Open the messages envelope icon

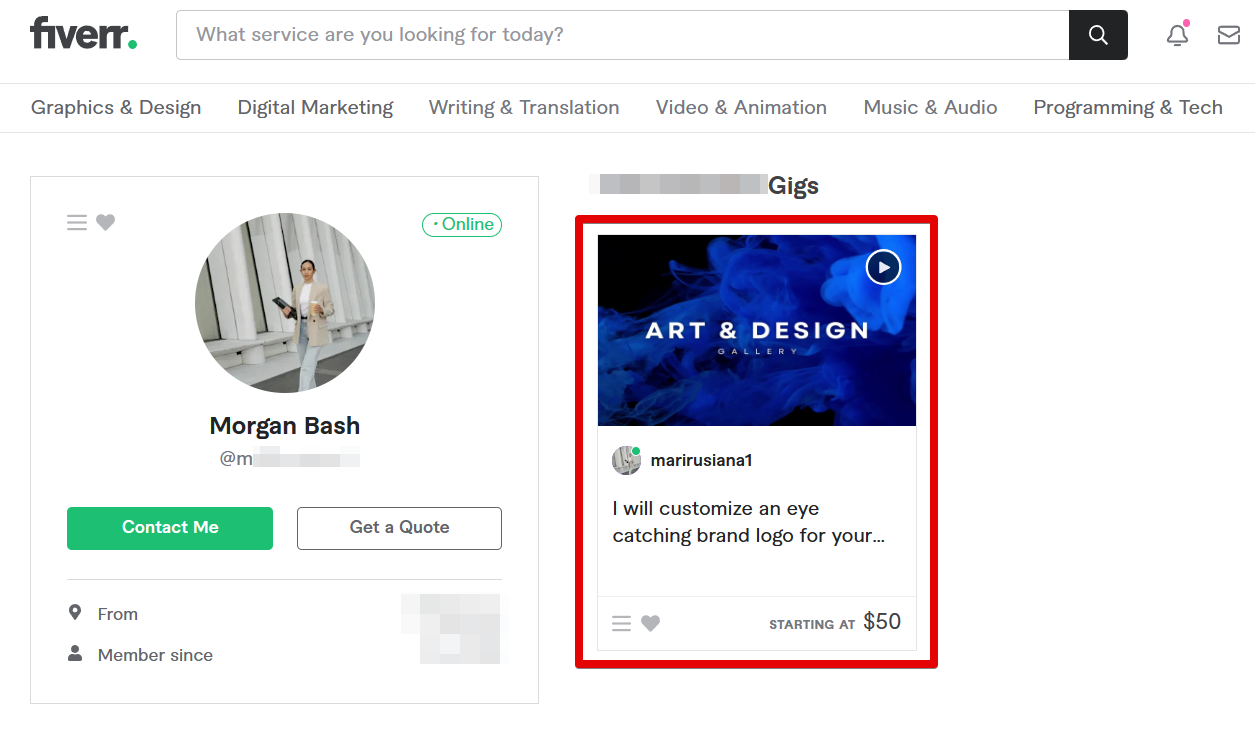point(1228,35)
